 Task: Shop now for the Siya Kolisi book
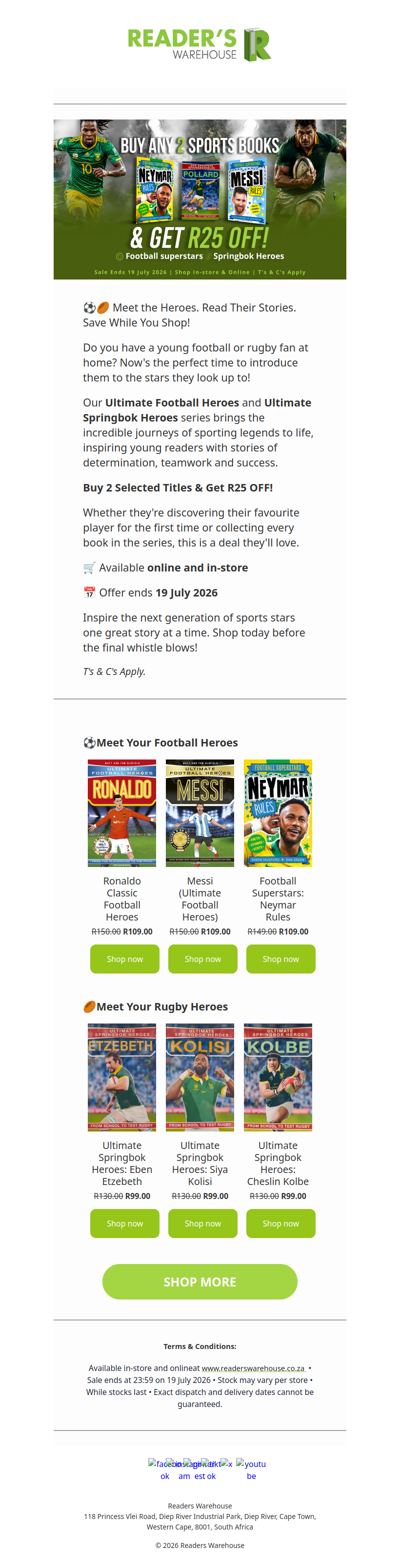(202, 1223)
